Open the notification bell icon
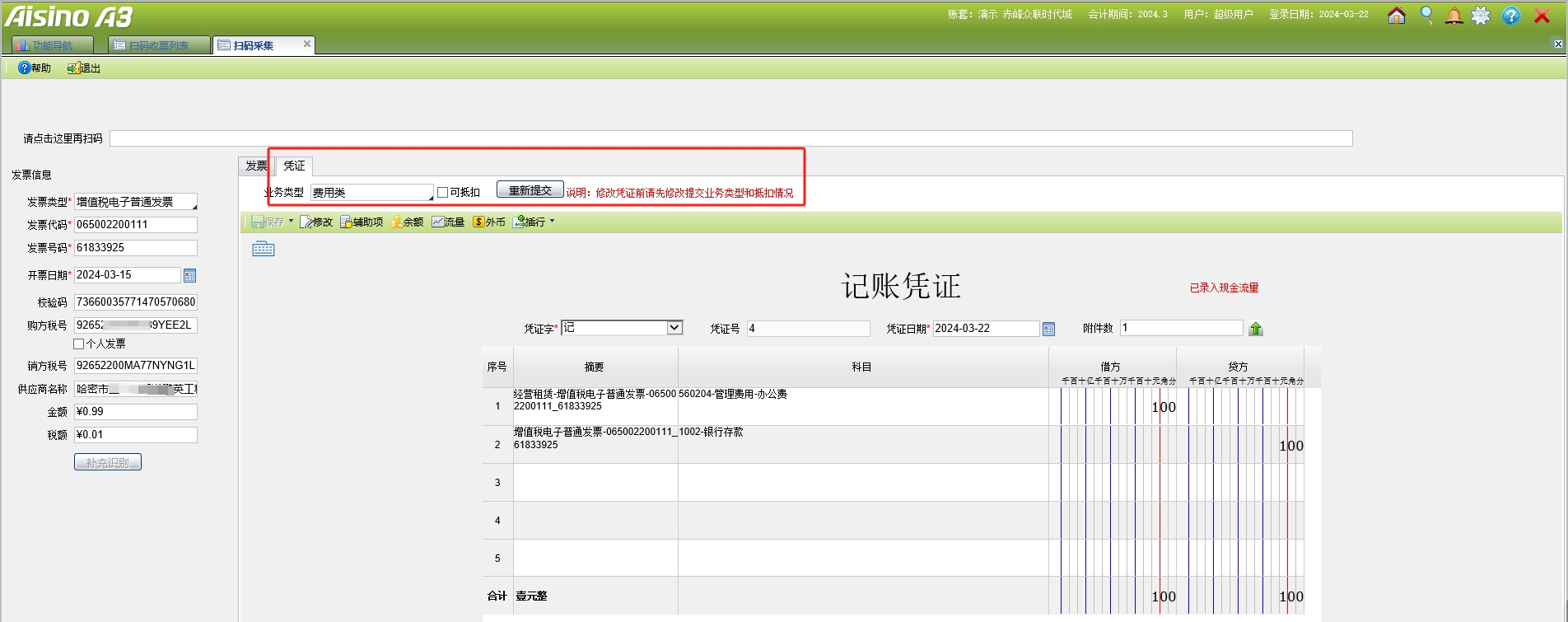 (x=1454, y=16)
